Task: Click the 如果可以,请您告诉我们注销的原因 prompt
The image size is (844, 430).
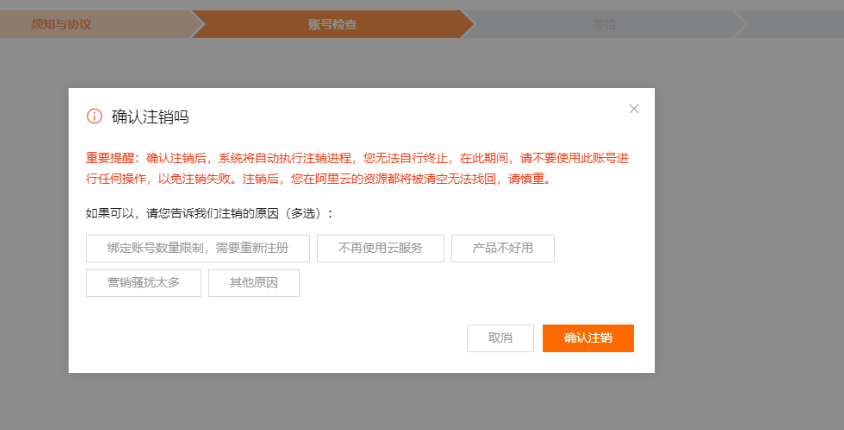Action: [210, 214]
